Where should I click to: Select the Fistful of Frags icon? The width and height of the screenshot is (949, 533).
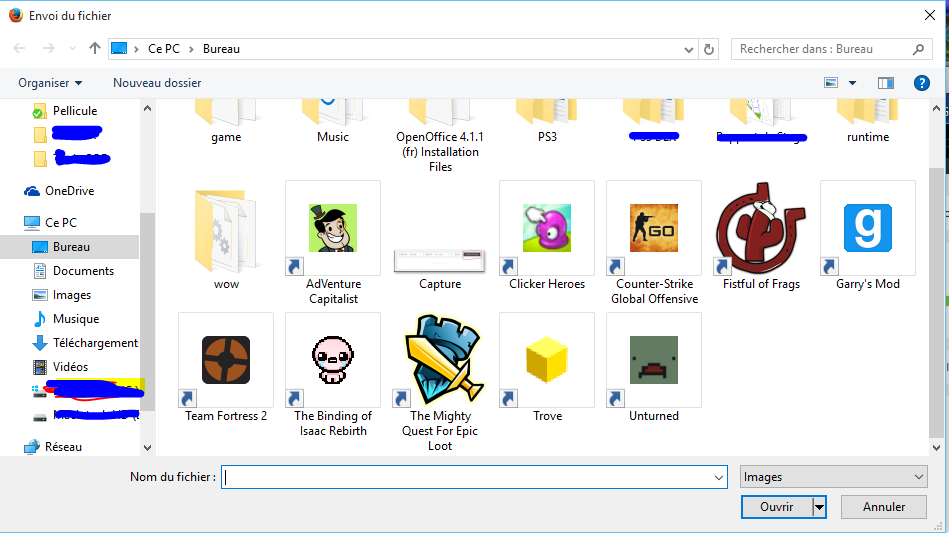coord(761,228)
